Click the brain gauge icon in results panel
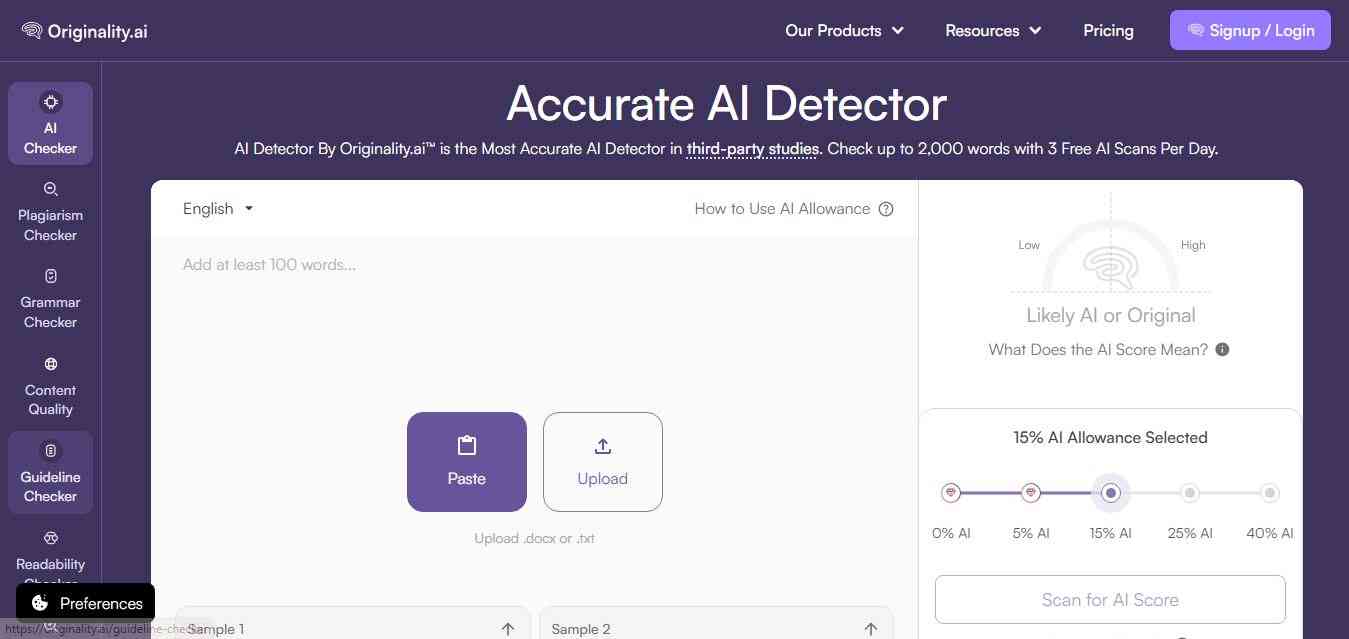 pyautogui.click(x=1110, y=268)
